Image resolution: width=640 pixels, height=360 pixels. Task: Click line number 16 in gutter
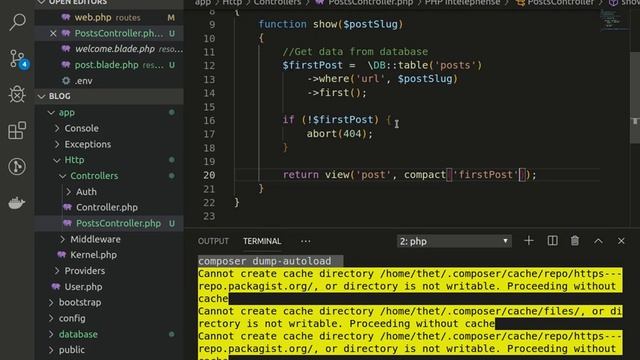[209, 120]
